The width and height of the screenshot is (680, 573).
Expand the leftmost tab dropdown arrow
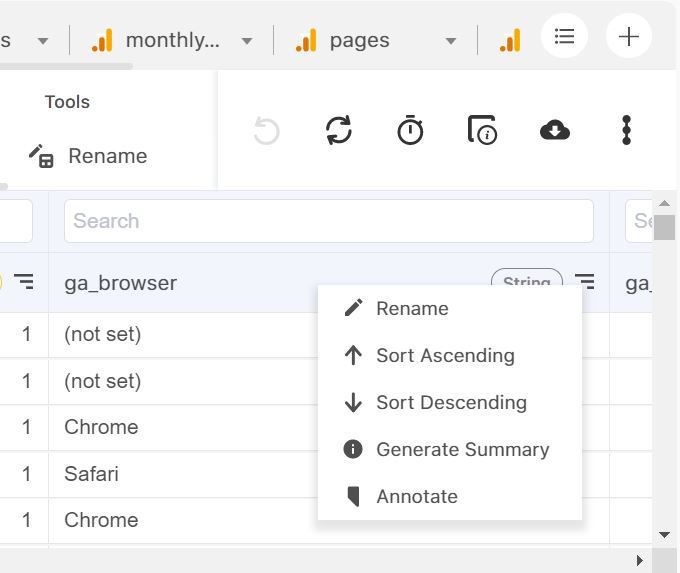tap(42, 41)
